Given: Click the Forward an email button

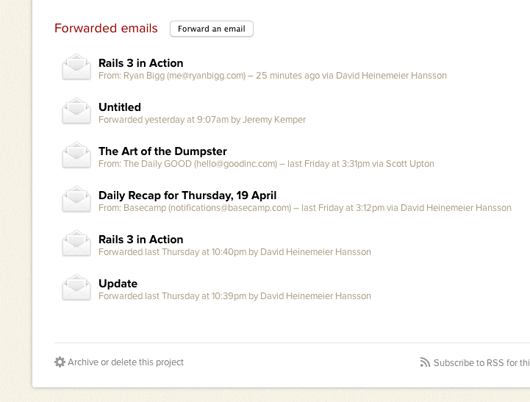Looking at the screenshot, I should (x=212, y=29).
